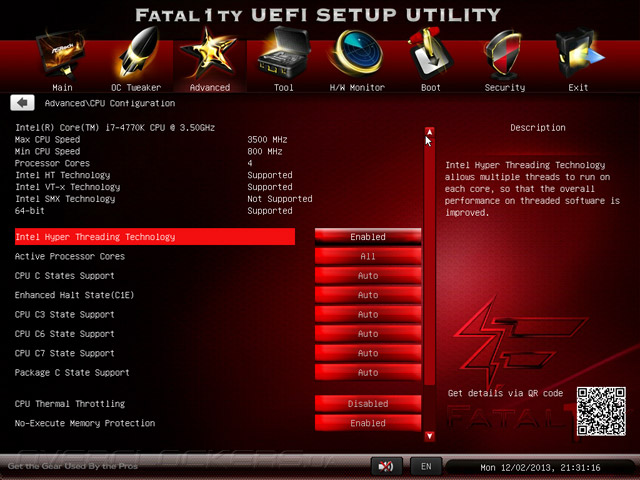Viewport: 640px width, 480px height.
Task: Select CPU C7 State Support label
Action: coord(64,353)
